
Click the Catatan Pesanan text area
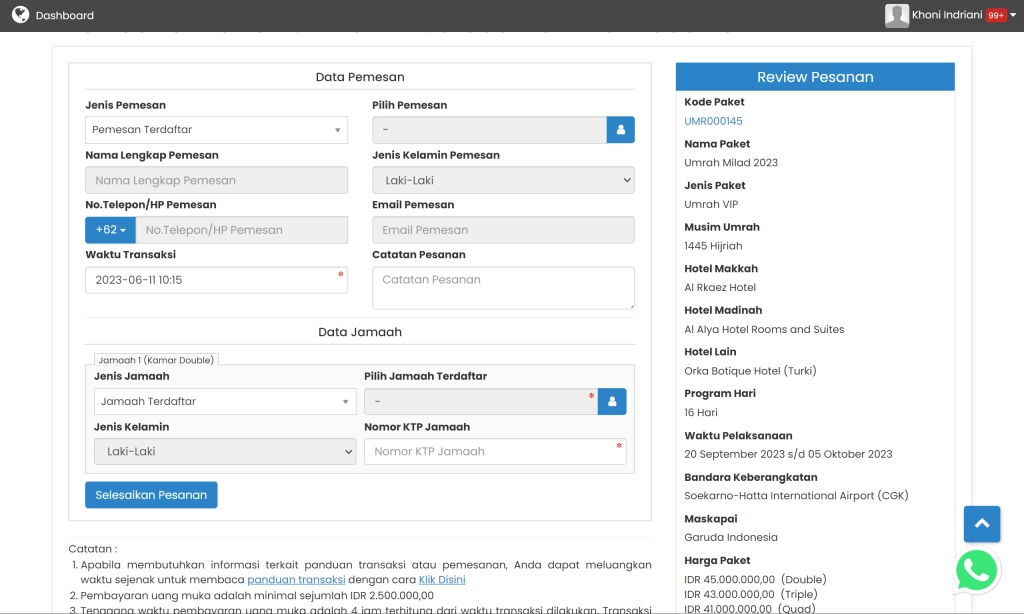pos(503,288)
